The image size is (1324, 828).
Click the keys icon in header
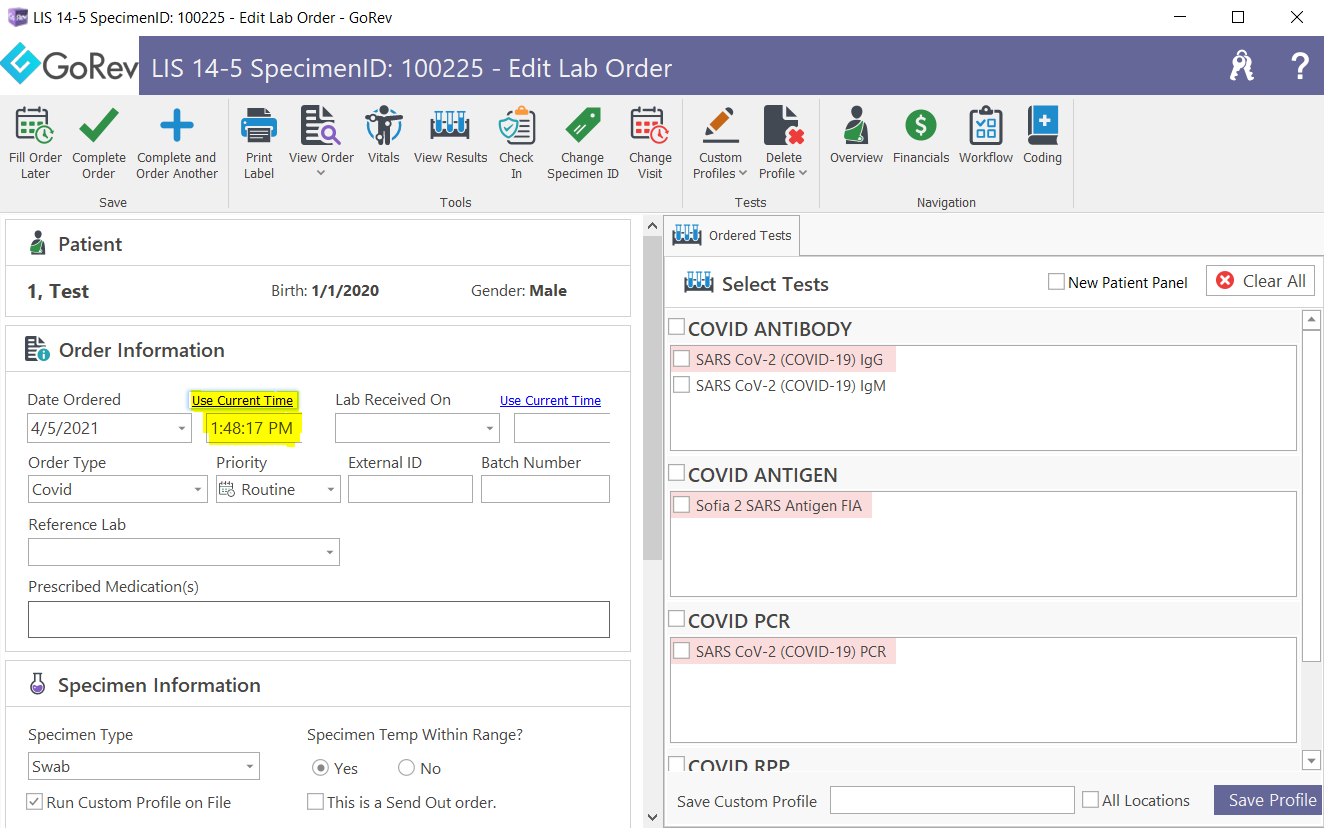[1241, 66]
